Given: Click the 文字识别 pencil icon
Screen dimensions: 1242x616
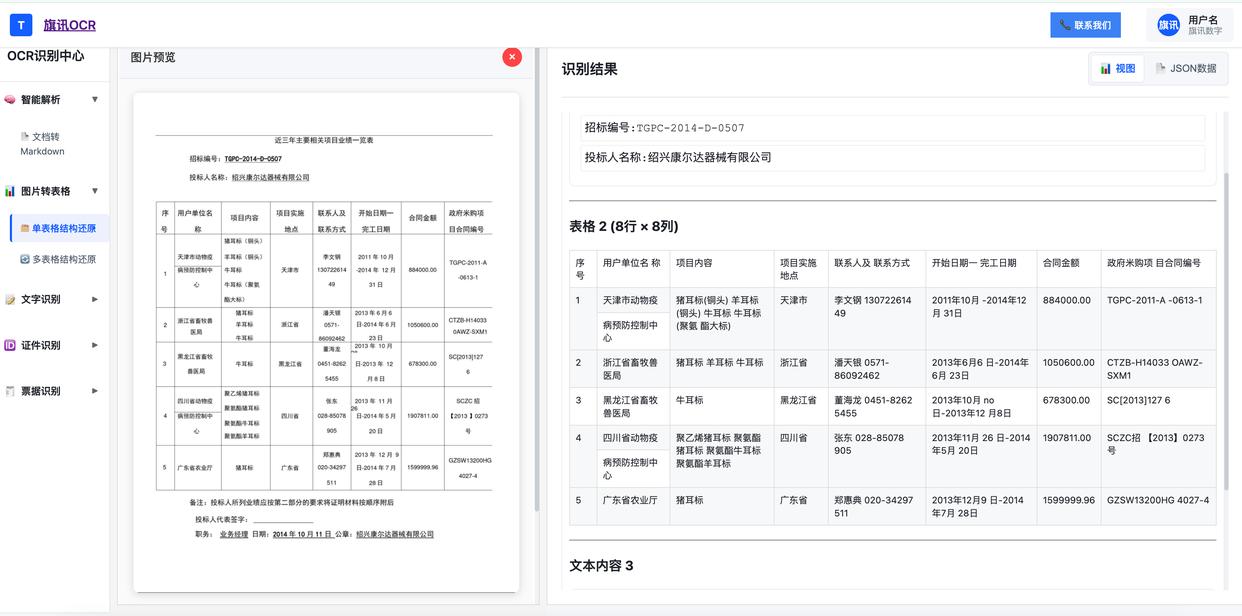Looking at the screenshot, I should pyautogui.click(x=10, y=299).
